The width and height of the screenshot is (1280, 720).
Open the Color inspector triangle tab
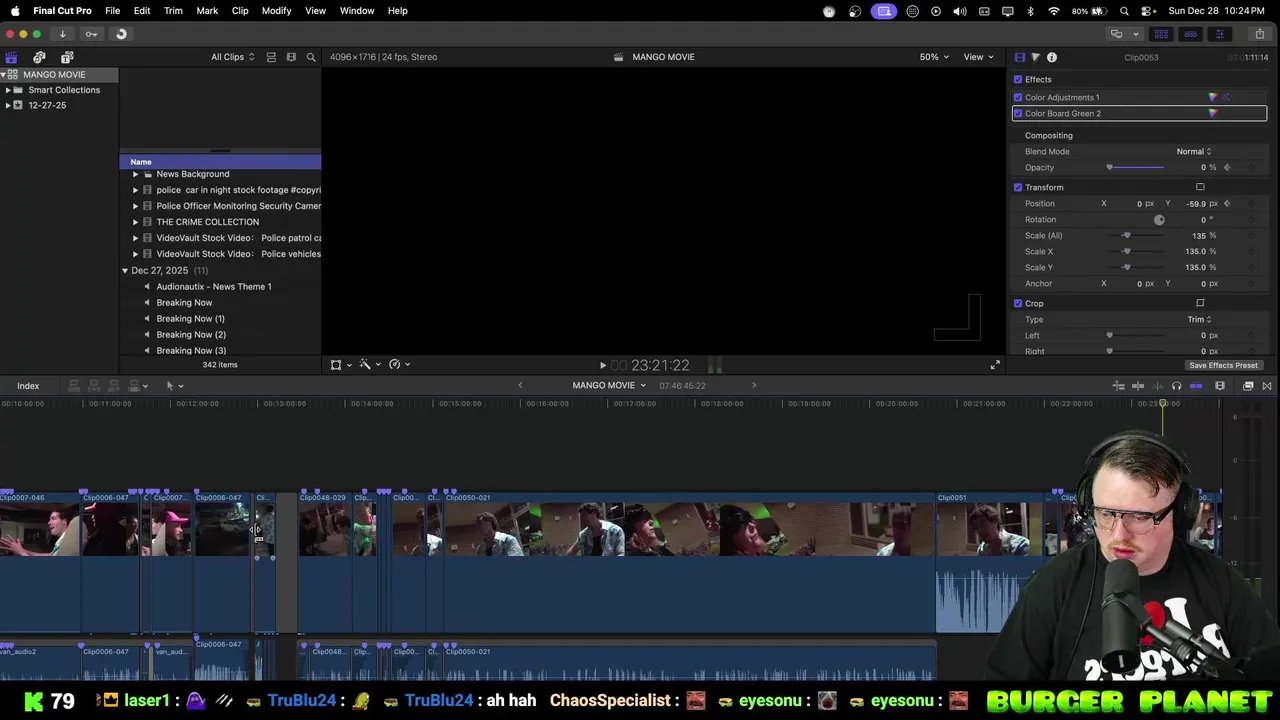pyautogui.click(x=1035, y=57)
